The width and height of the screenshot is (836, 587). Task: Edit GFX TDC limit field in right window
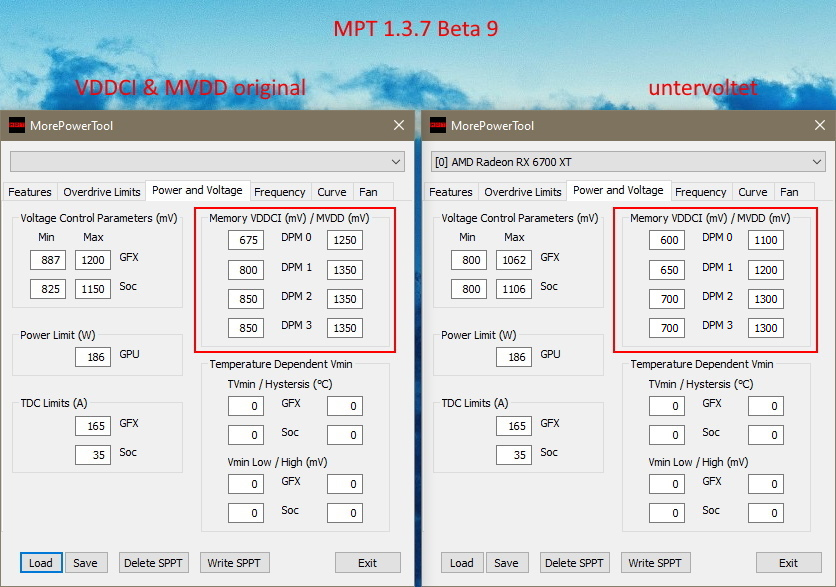pyautogui.click(x=514, y=426)
